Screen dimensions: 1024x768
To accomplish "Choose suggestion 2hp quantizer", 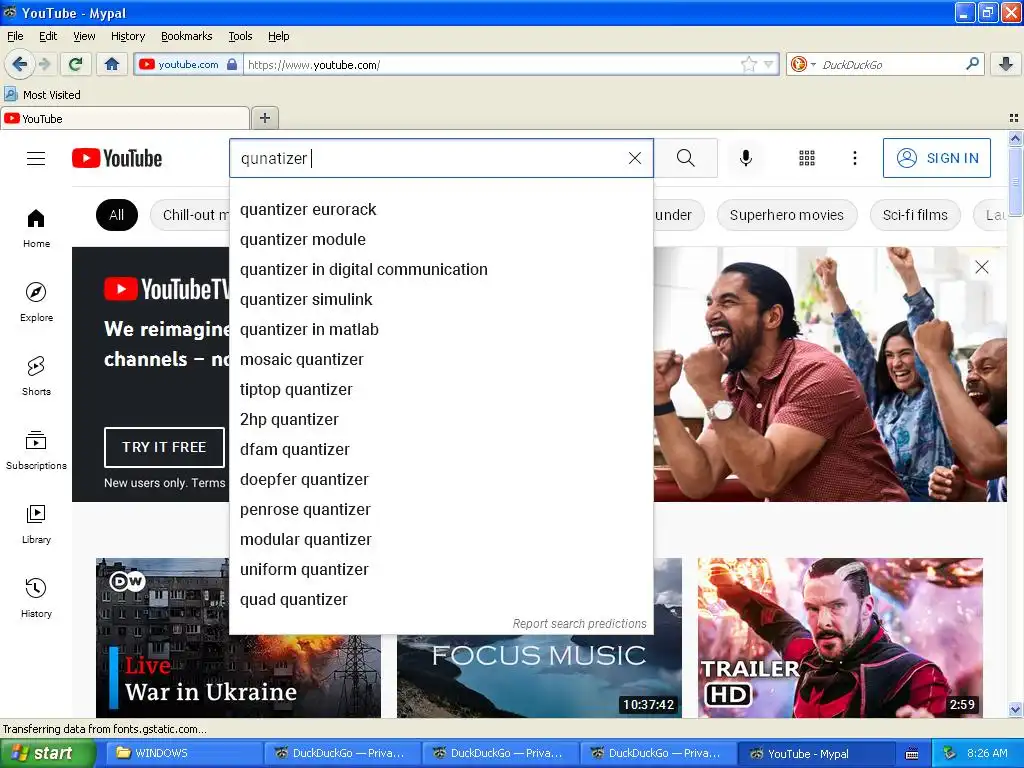I will [441, 420].
